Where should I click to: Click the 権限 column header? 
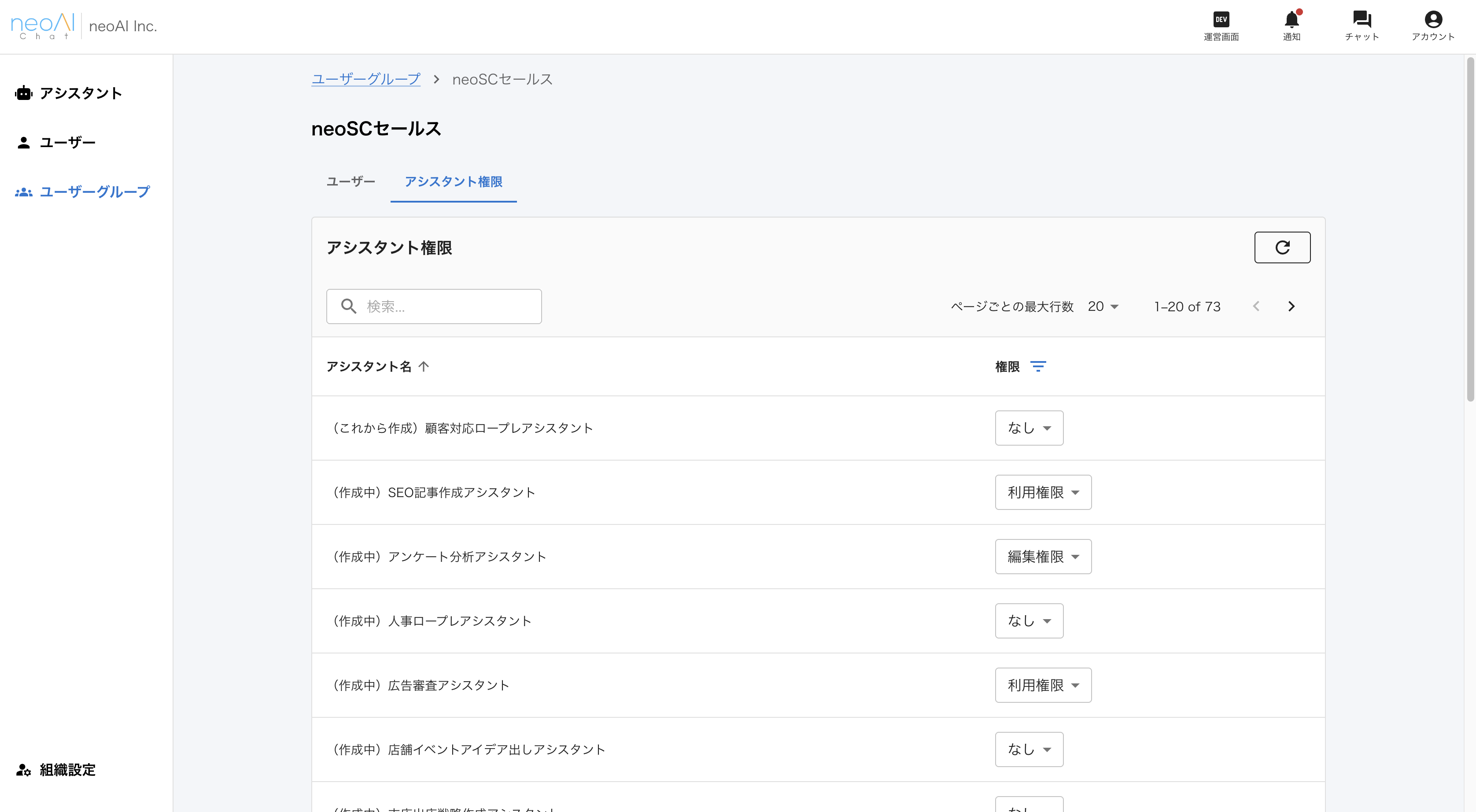click(x=1007, y=366)
